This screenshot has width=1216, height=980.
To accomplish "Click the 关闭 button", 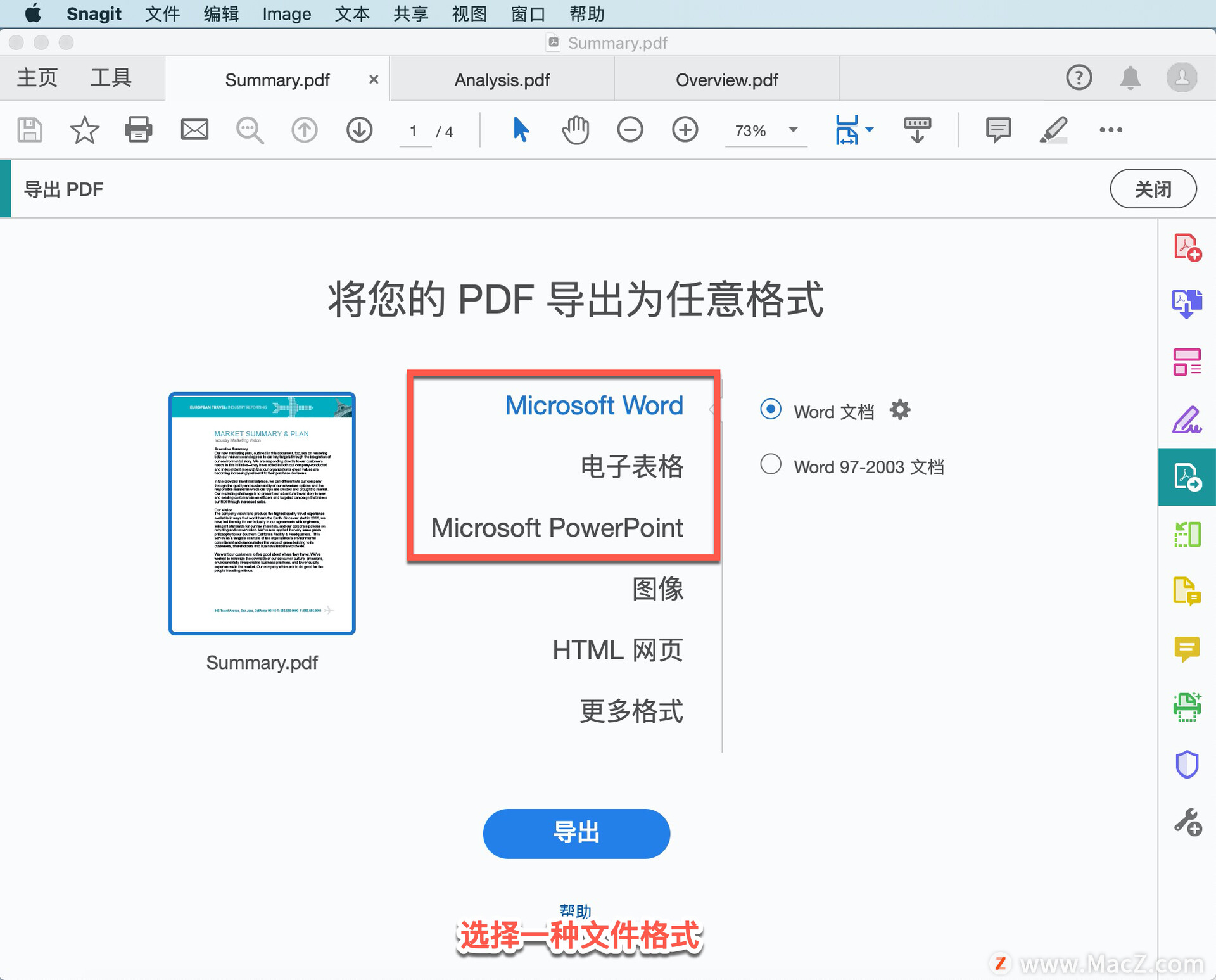I will (1153, 189).
